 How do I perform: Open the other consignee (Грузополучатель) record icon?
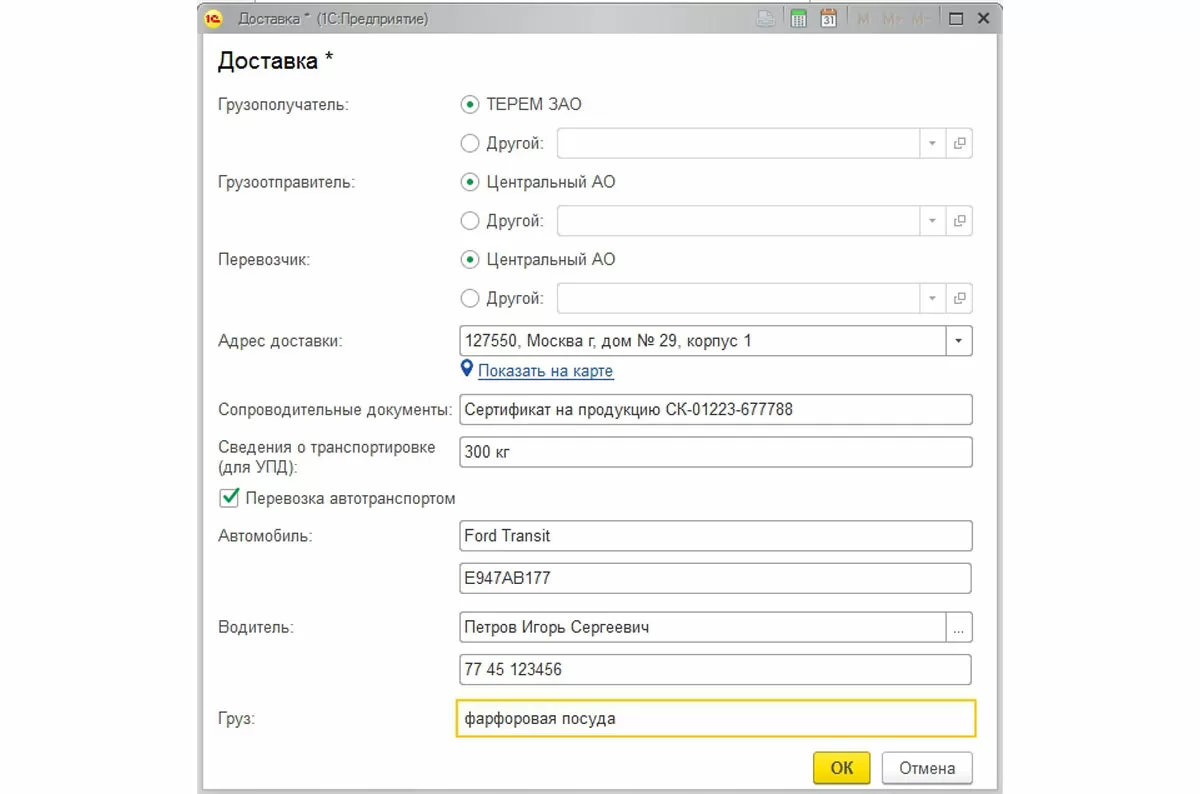click(x=959, y=144)
